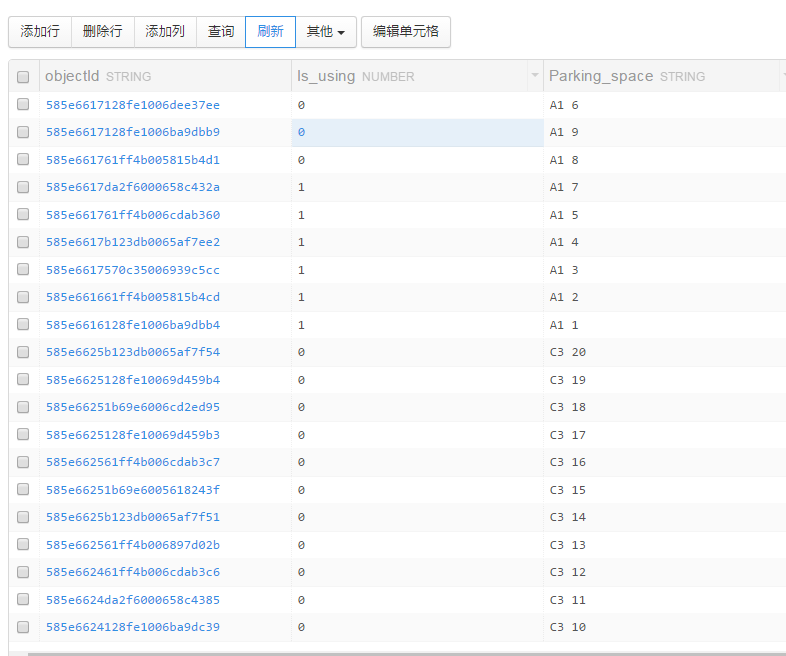
Task: Tick the checkbox for row A1 5
Action: click(x=23, y=214)
